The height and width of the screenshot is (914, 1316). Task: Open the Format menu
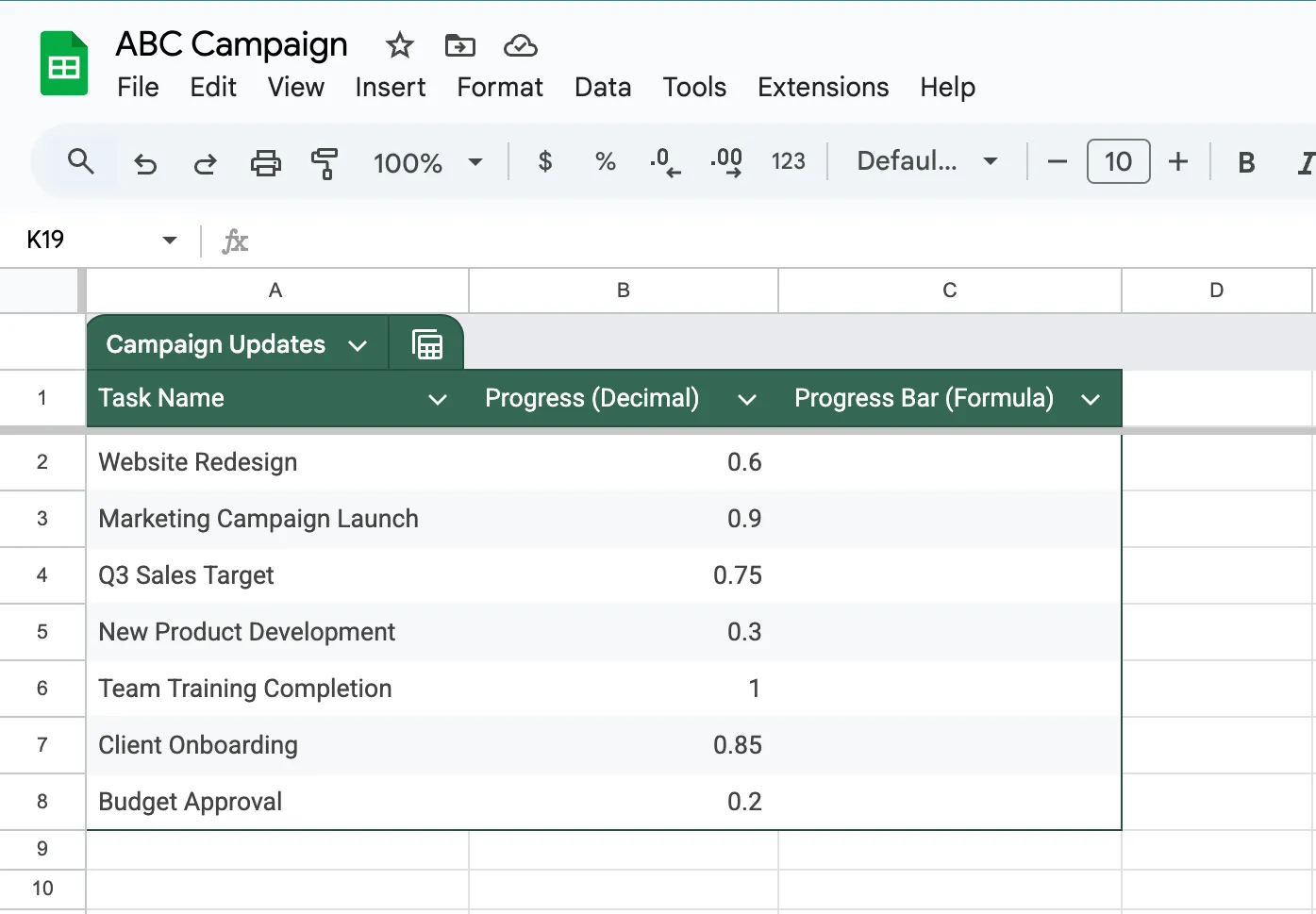coord(500,87)
